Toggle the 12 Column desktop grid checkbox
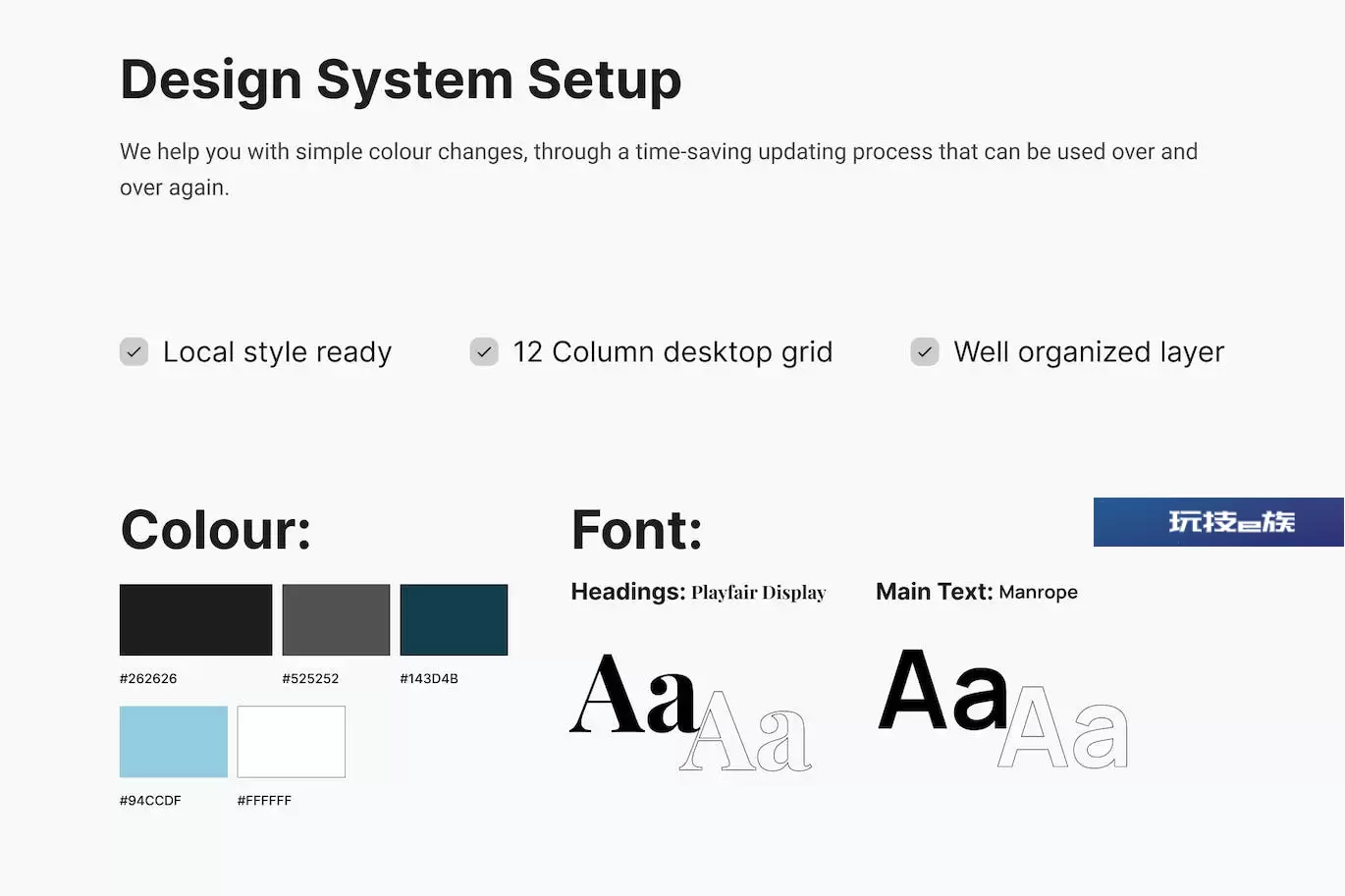The image size is (1345, 896). (x=484, y=351)
